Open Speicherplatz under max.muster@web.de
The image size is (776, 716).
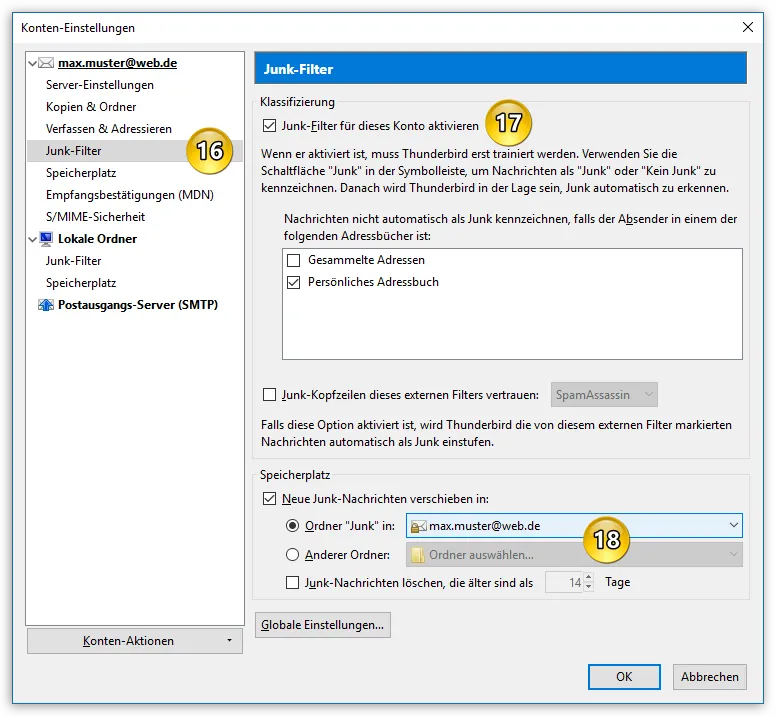pos(81,173)
